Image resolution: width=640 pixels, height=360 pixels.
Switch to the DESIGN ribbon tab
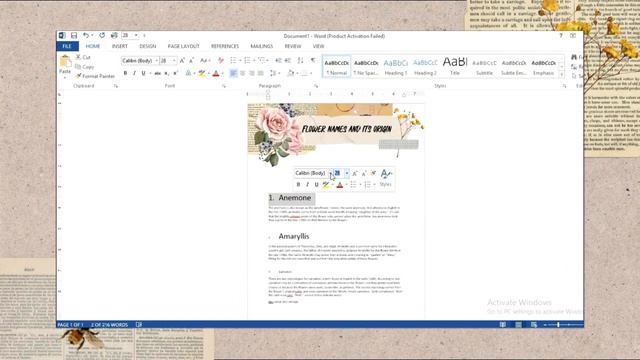(148, 46)
